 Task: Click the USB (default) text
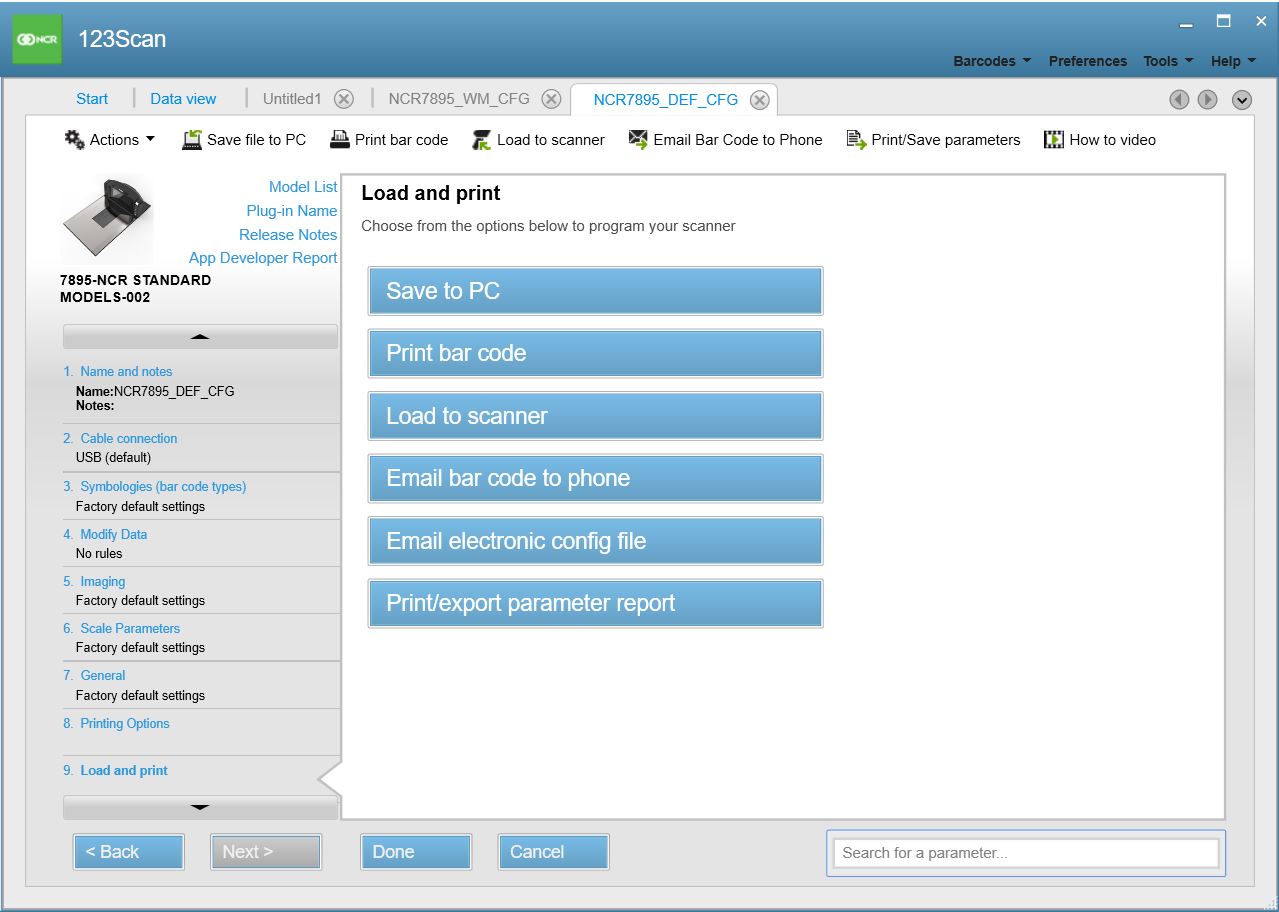point(113,458)
